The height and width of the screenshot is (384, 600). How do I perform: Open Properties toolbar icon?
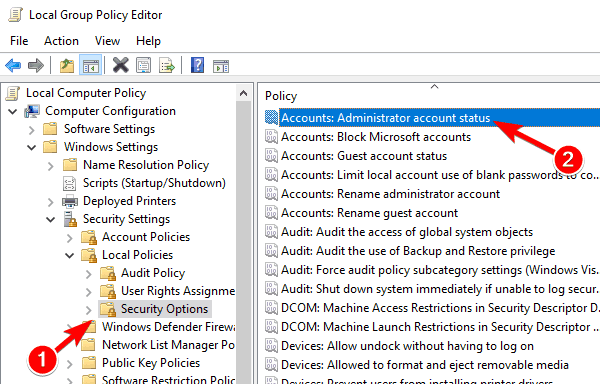tap(143, 66)
